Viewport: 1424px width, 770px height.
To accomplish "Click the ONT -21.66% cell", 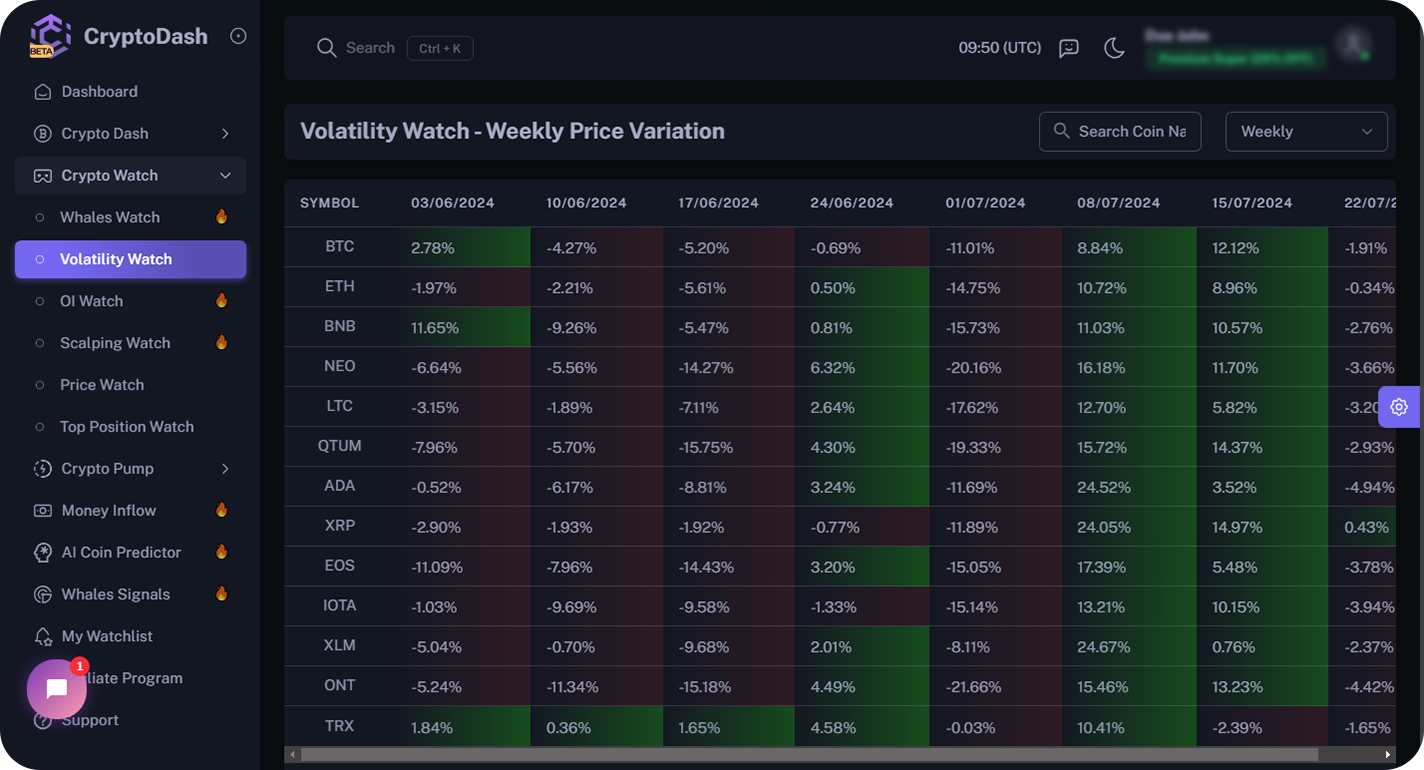I will coord(996,687).
